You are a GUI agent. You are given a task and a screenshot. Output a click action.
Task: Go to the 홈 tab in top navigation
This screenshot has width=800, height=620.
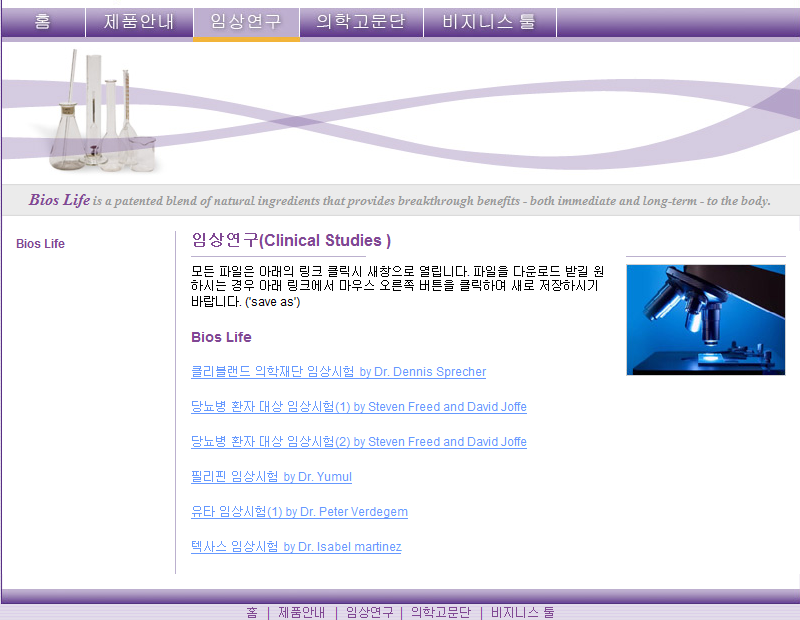click(43, 21)
